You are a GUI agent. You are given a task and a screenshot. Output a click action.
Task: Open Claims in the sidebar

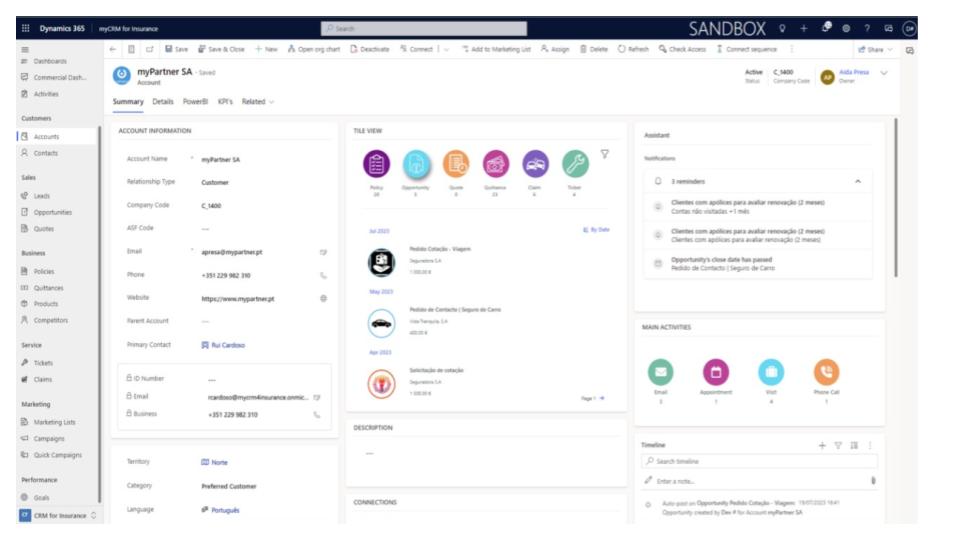43,380
